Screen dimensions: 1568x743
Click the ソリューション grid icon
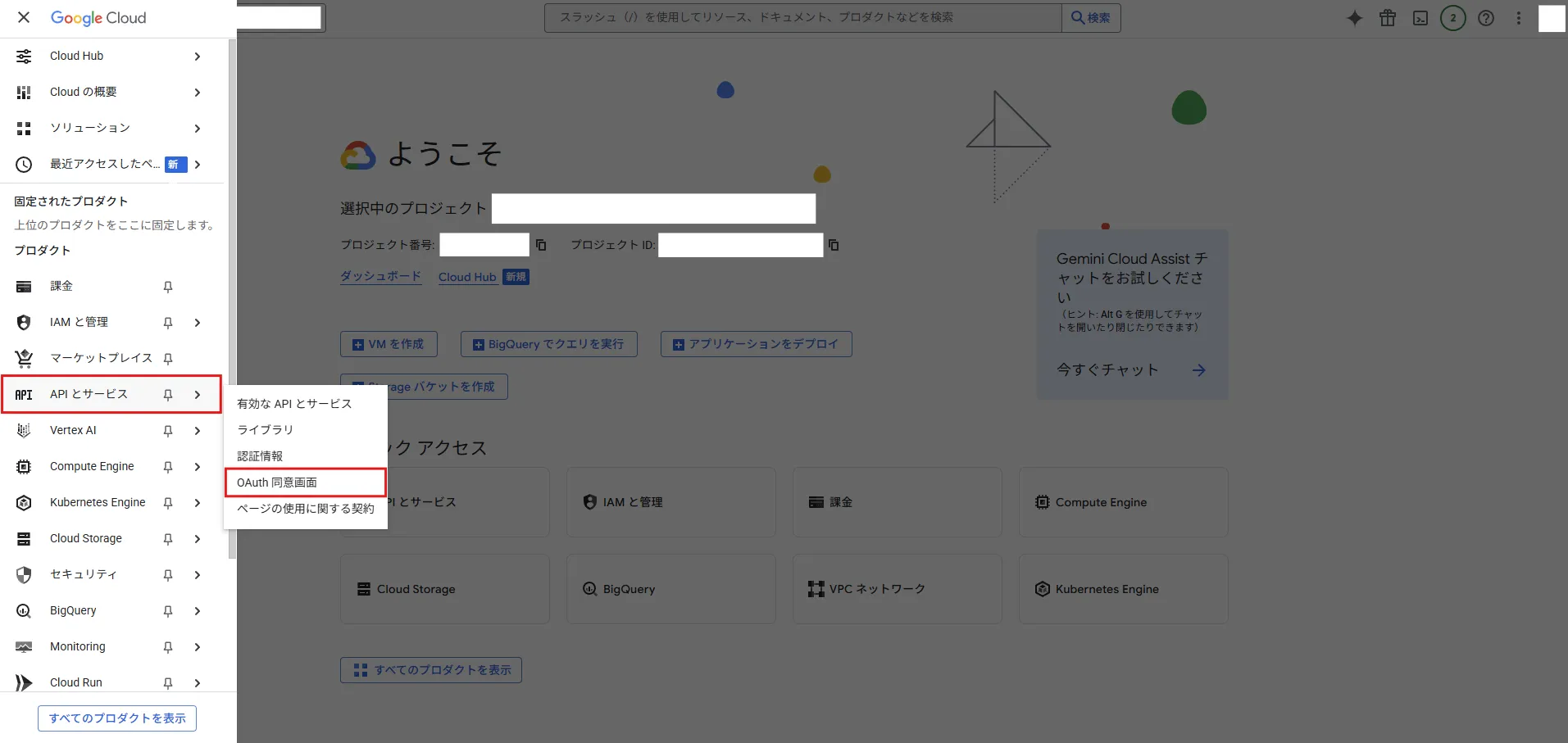pos(24,129)
